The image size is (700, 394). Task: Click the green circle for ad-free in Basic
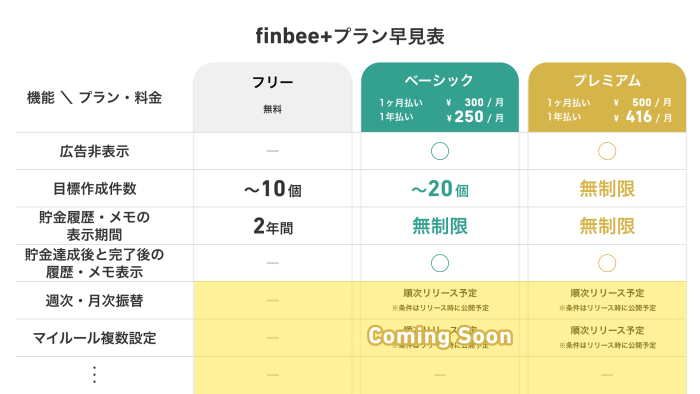pos(440,151)
